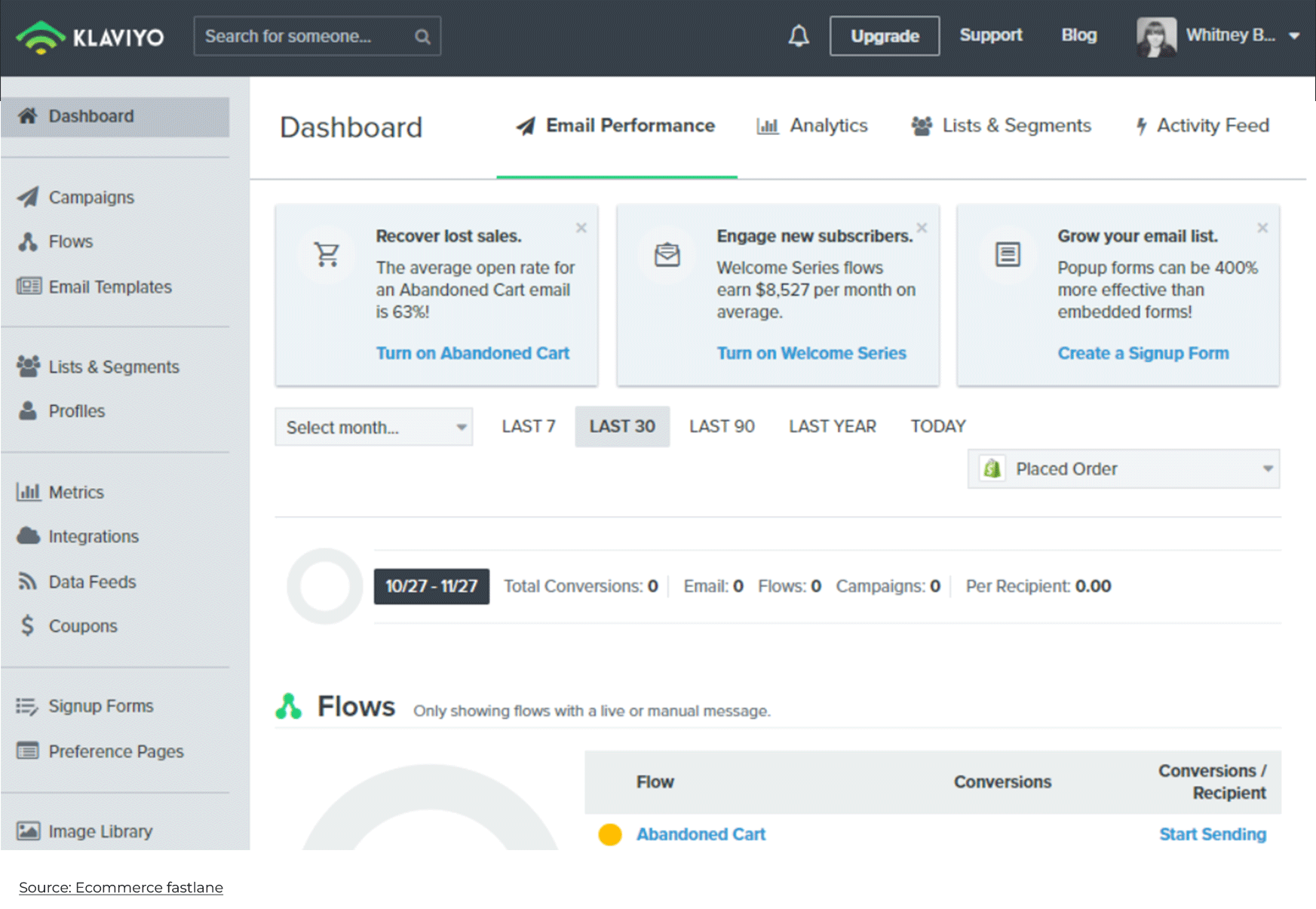Dismiss the Engage new subscribers card
Viewport: 1316px width, 909px height.
[922, 228]
